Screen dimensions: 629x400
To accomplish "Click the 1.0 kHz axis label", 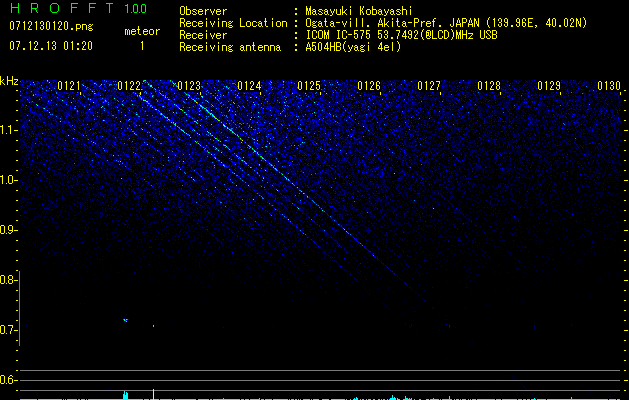I will click(x=8, y=180).
